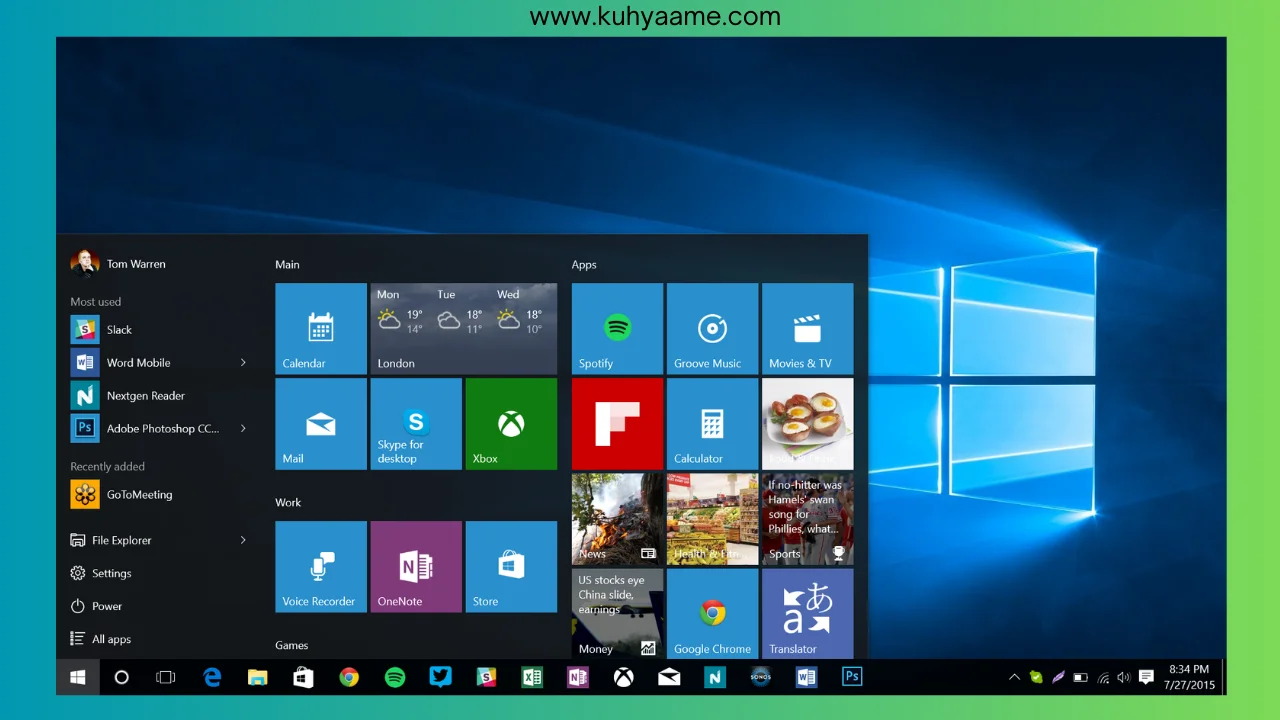Open the Sports live tile
Screen dimensions: 1280x720
click(x=808, y=519)
